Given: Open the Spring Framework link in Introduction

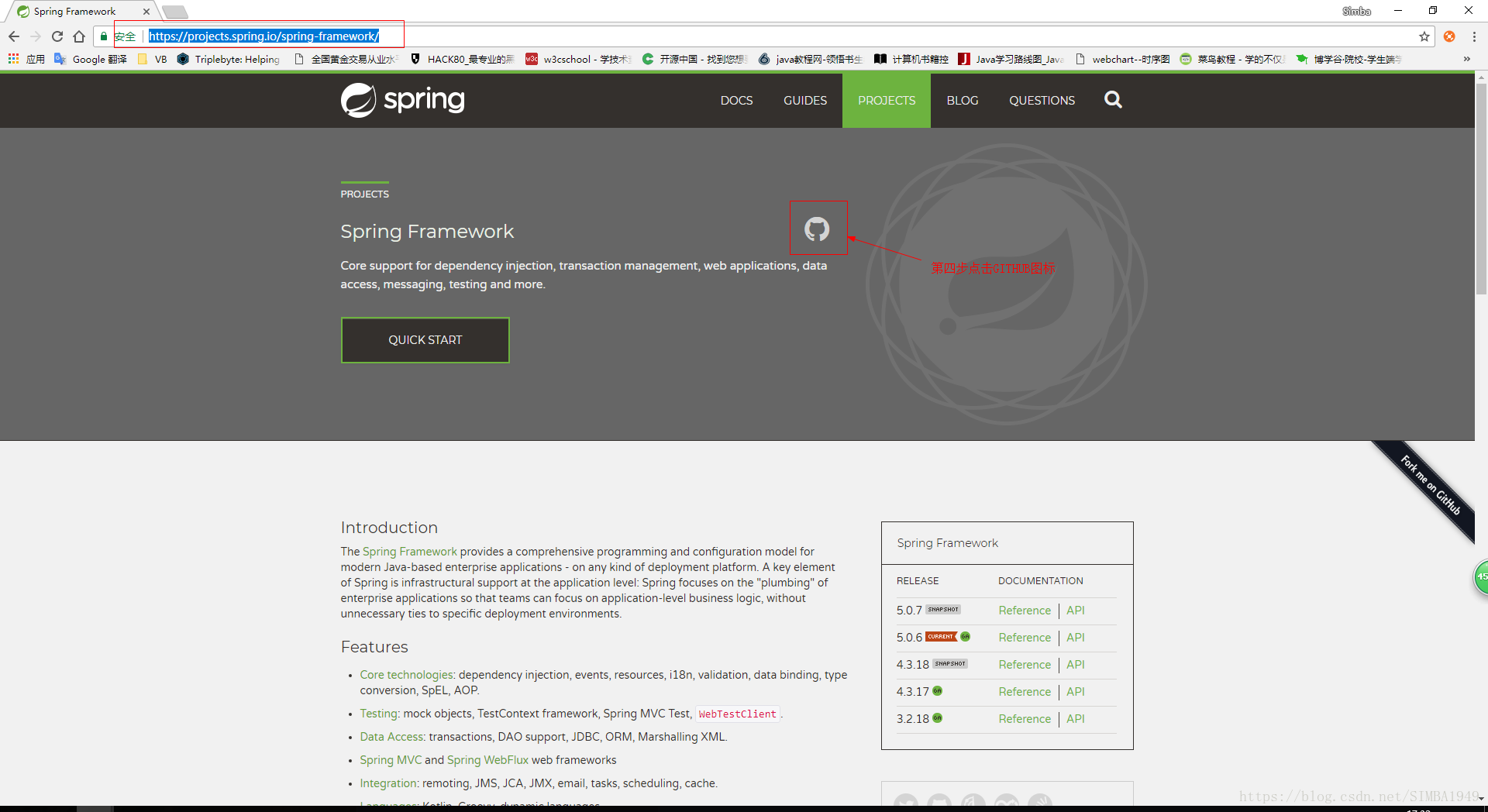Looking at the screenshot, I should point(410,552).
